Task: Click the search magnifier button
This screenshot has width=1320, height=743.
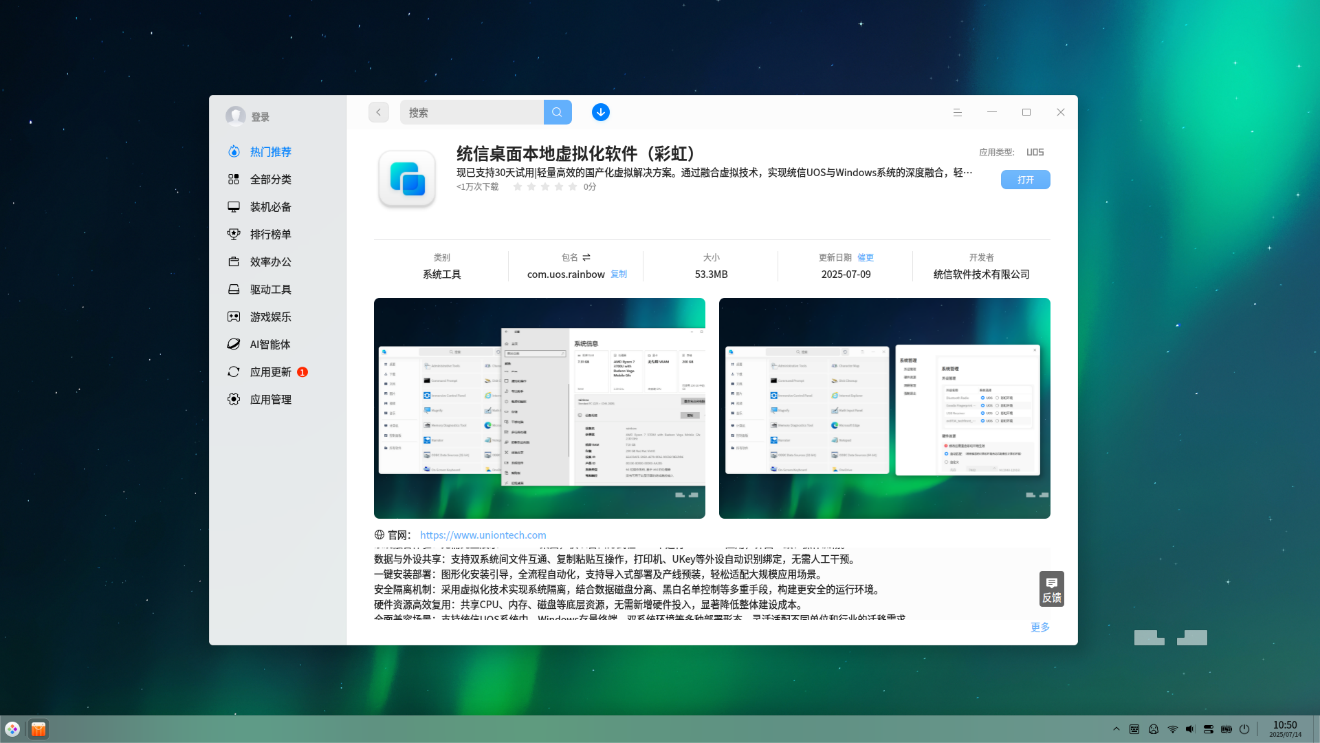Action: [557, 112]
